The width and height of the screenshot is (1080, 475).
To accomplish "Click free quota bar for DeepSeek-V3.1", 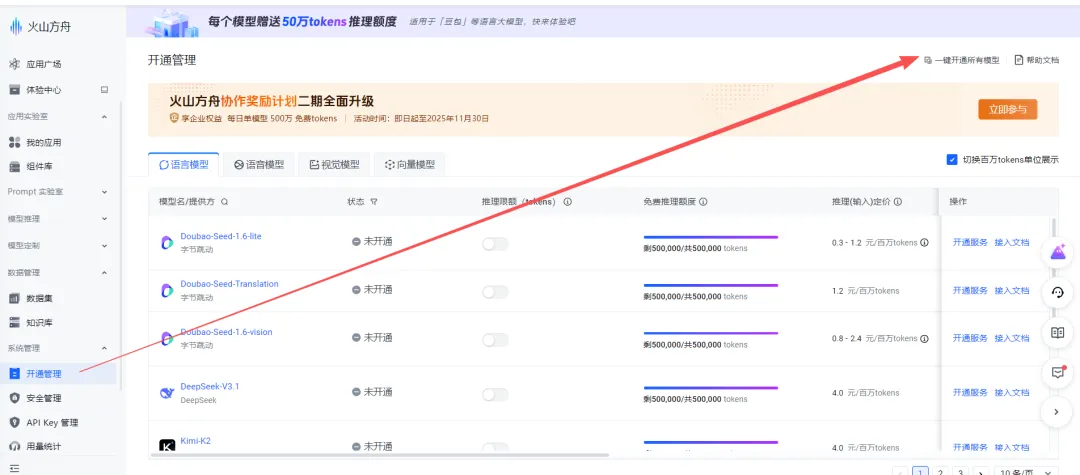I will [710, 388].
